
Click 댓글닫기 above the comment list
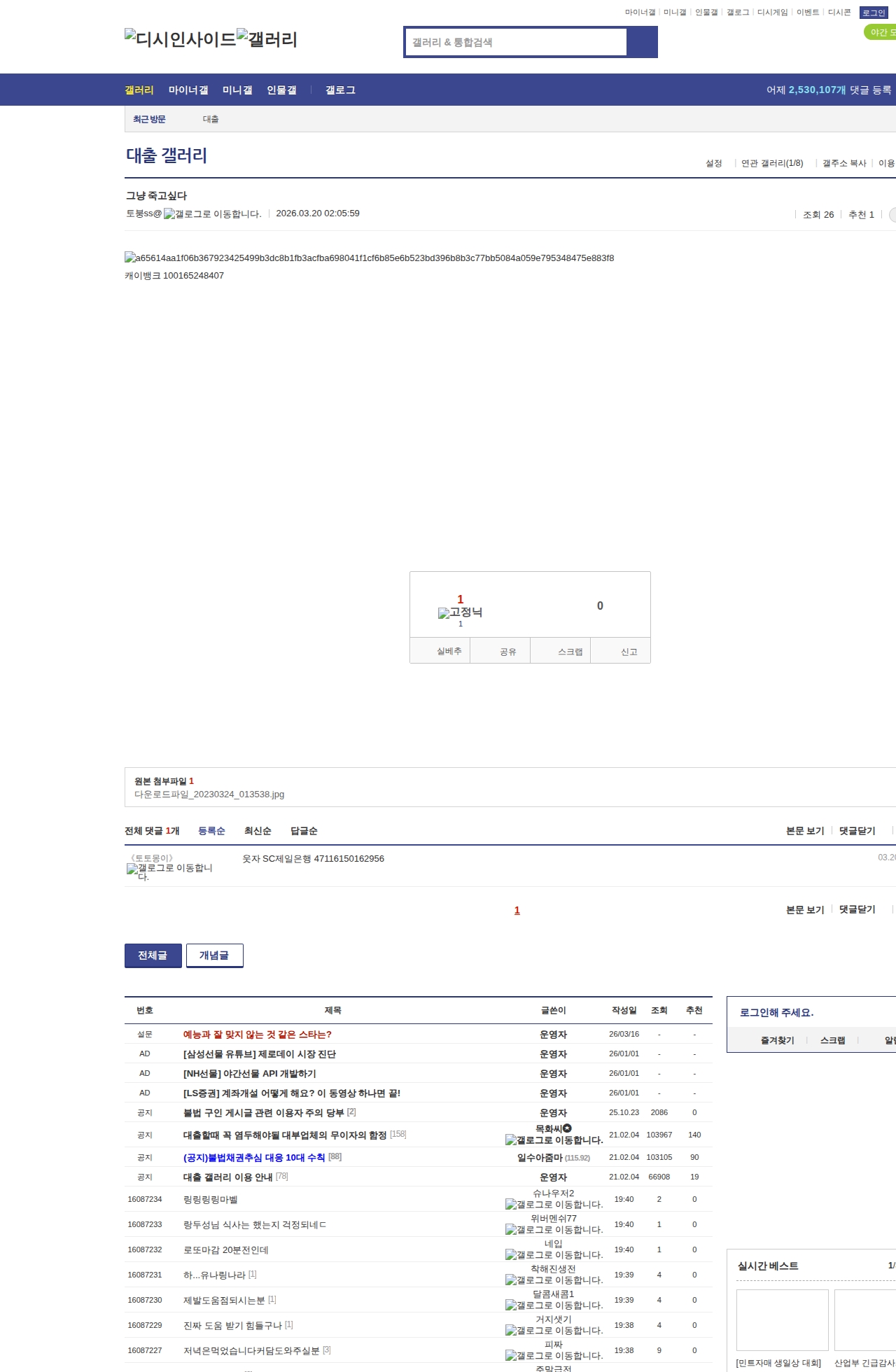pyautogui.click(x=857, y=831)
